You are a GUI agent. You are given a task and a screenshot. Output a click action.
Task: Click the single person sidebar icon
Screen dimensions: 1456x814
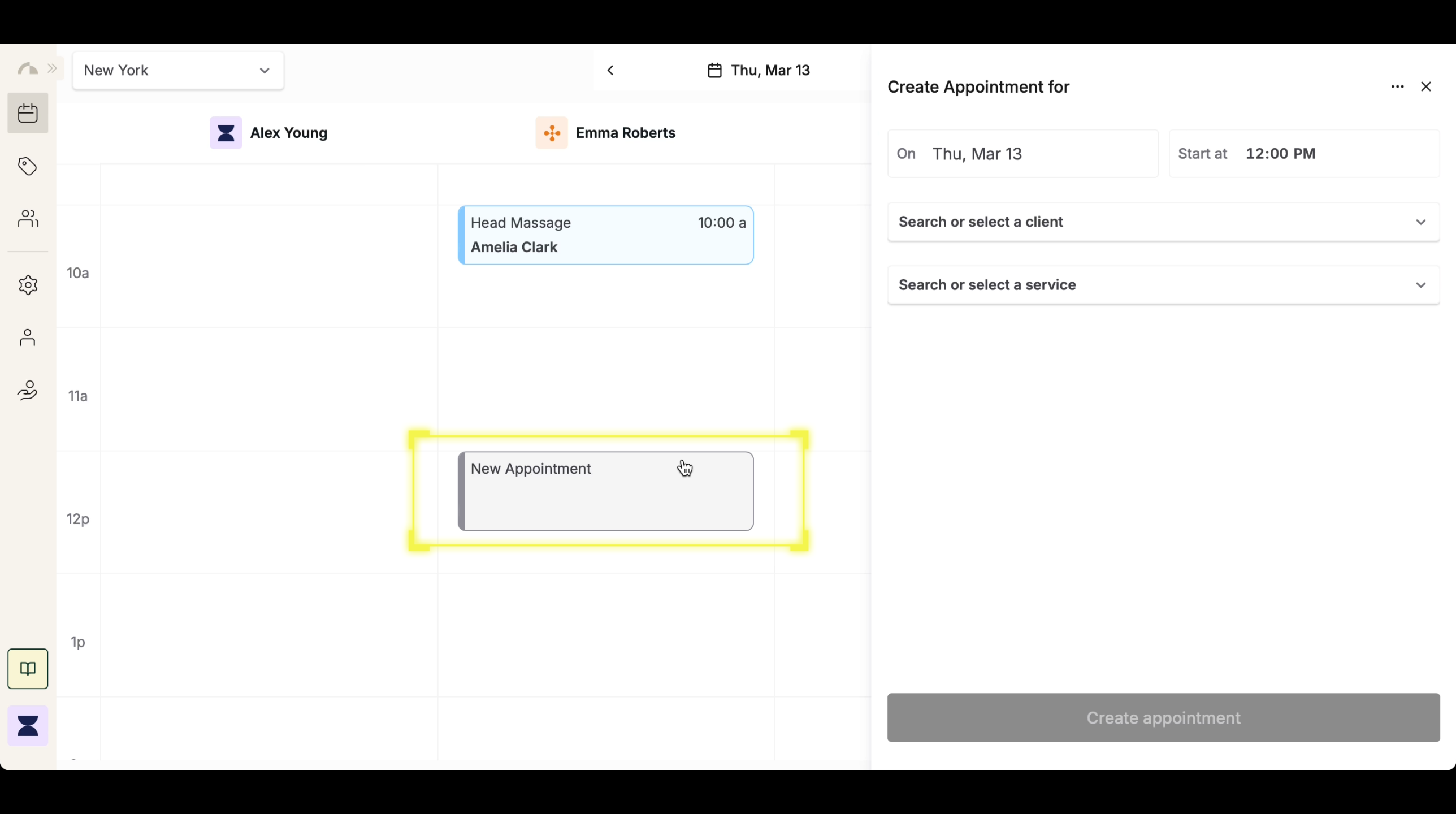[28, 337]
